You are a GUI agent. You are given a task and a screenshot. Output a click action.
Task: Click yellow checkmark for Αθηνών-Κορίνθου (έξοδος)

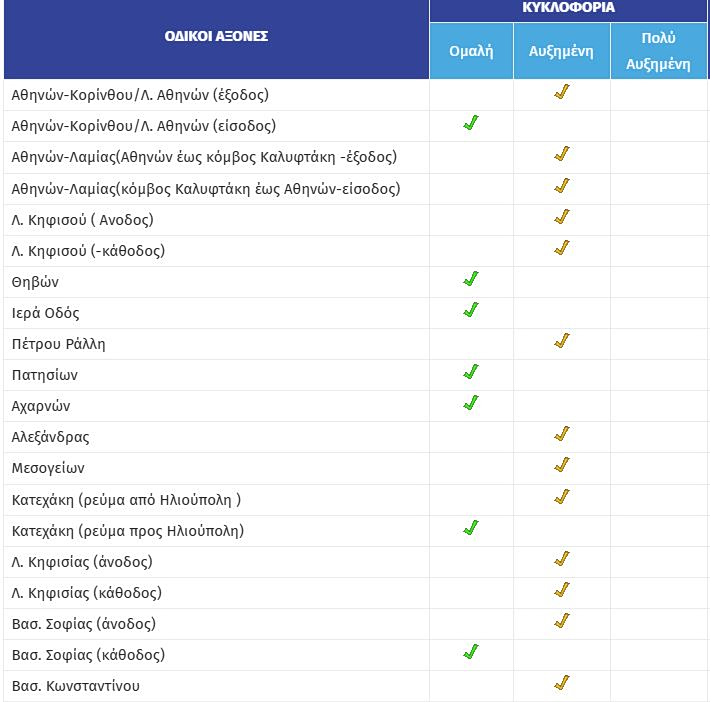(562, 93)
